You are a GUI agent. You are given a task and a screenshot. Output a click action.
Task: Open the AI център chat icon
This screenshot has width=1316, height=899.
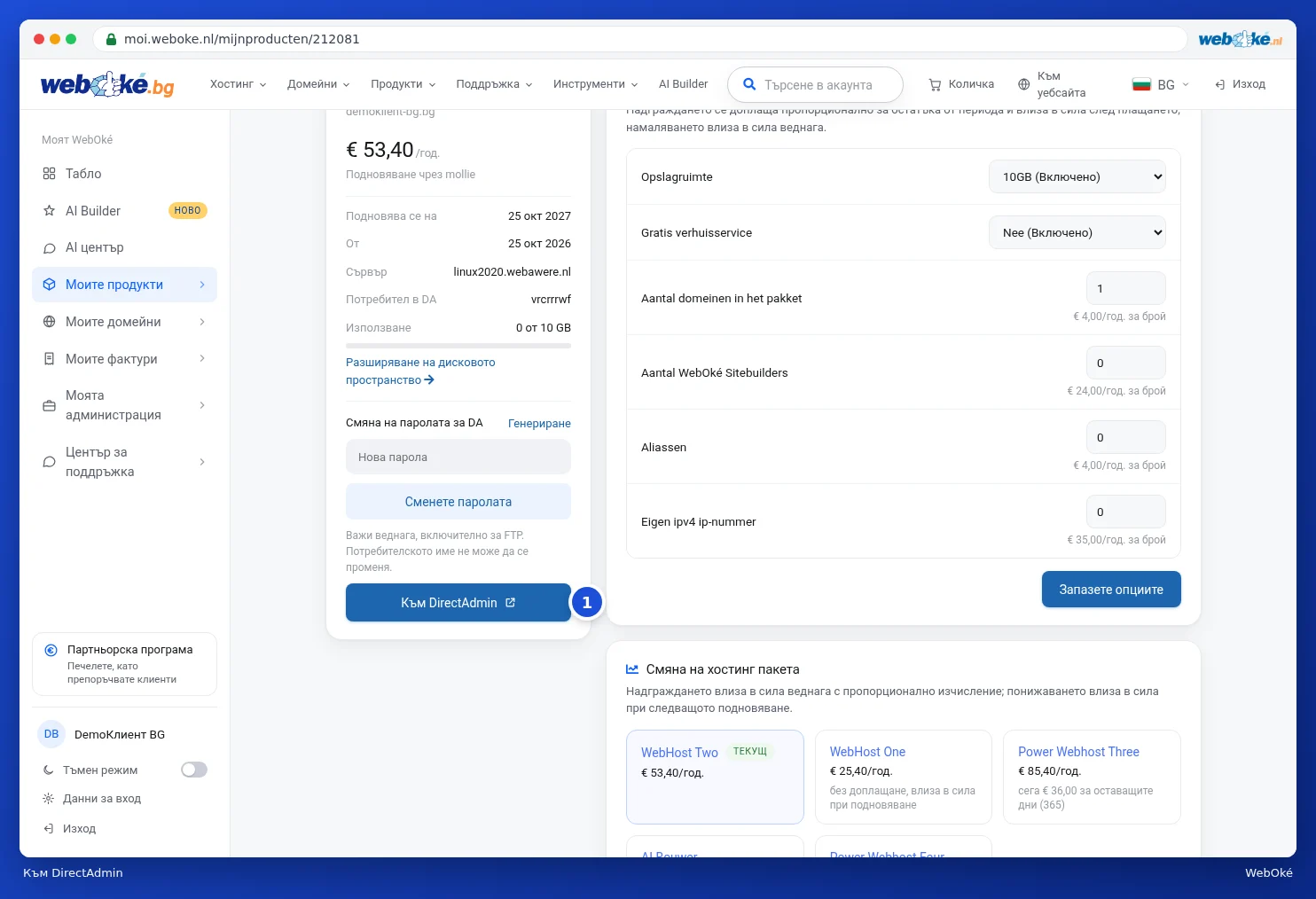[x=49, y=248]
